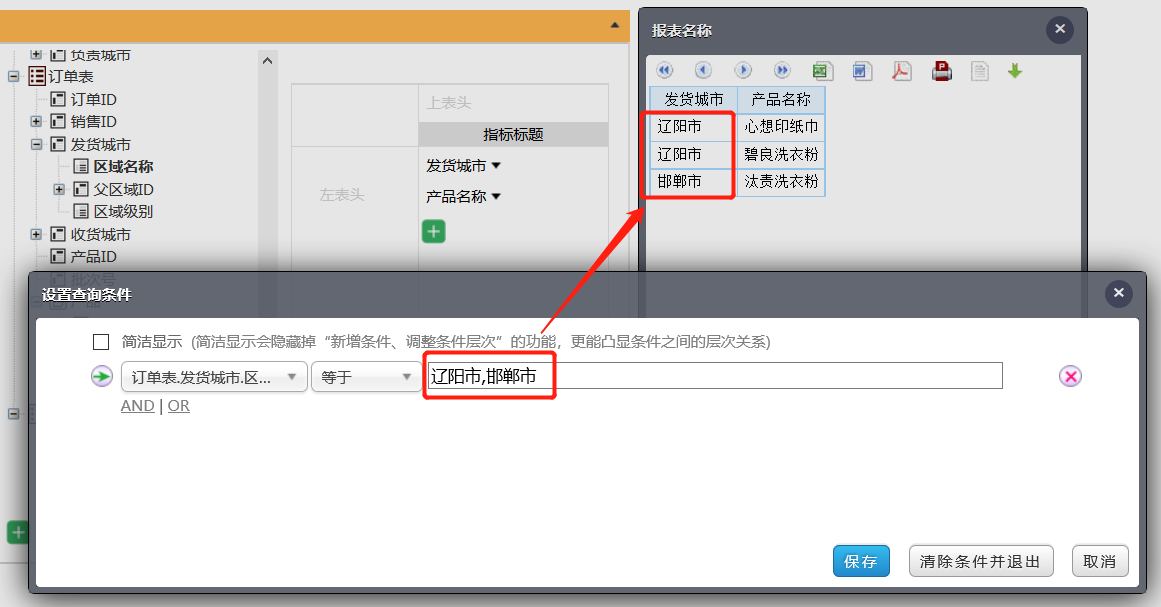Export report to PDF
The image size is (1161, 607).
pyautogui.click(x=901, y=71)
